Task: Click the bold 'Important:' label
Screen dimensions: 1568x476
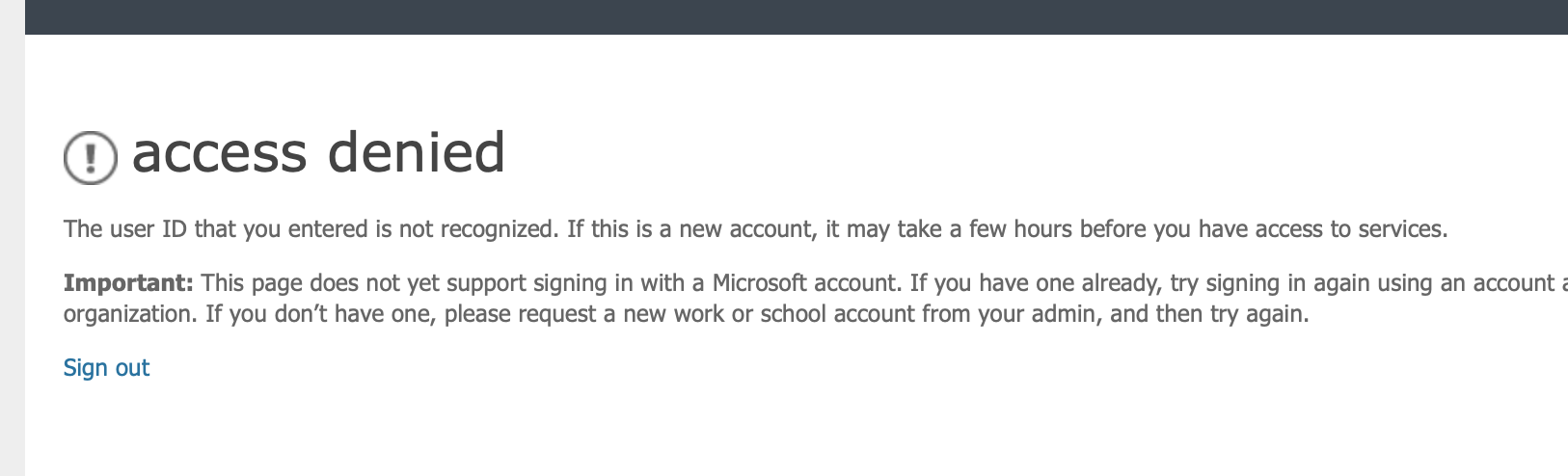Action: [x=128, y=283]
